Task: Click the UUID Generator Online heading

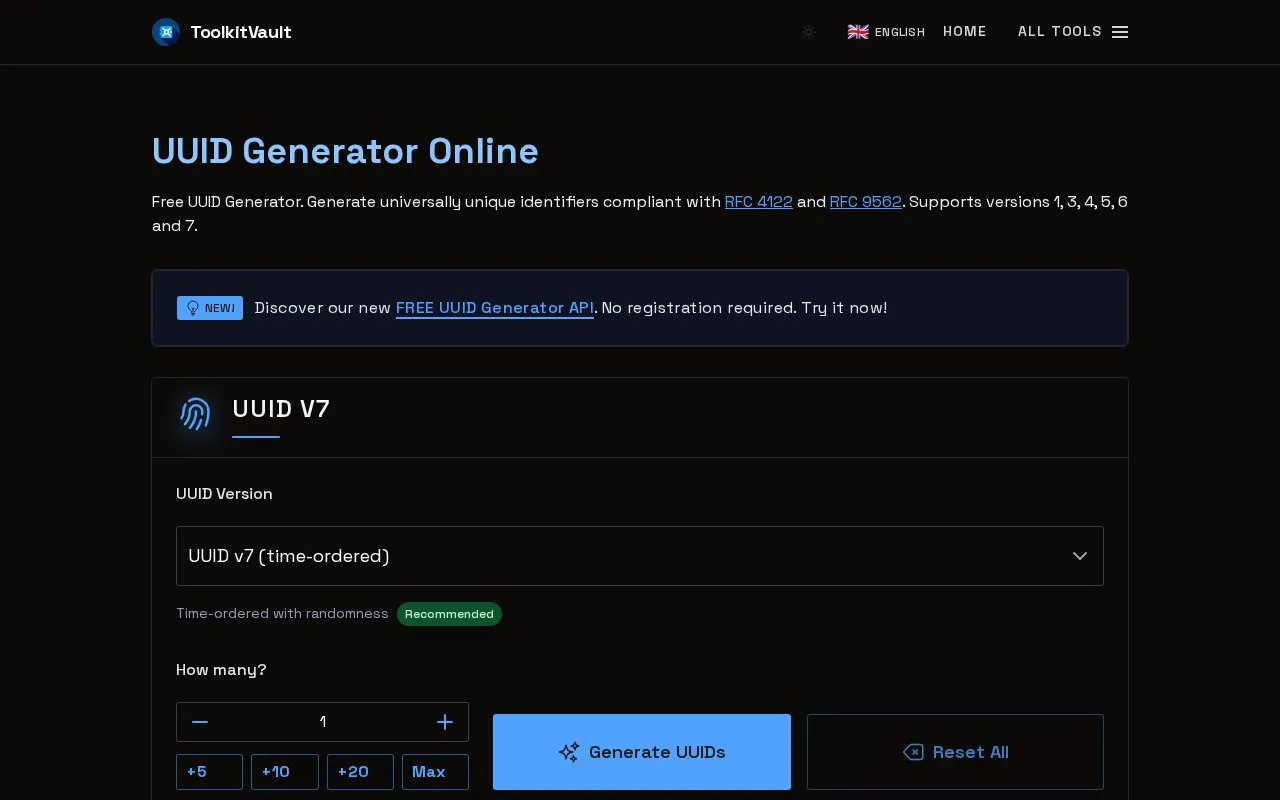Action: [x=345, y=151]
